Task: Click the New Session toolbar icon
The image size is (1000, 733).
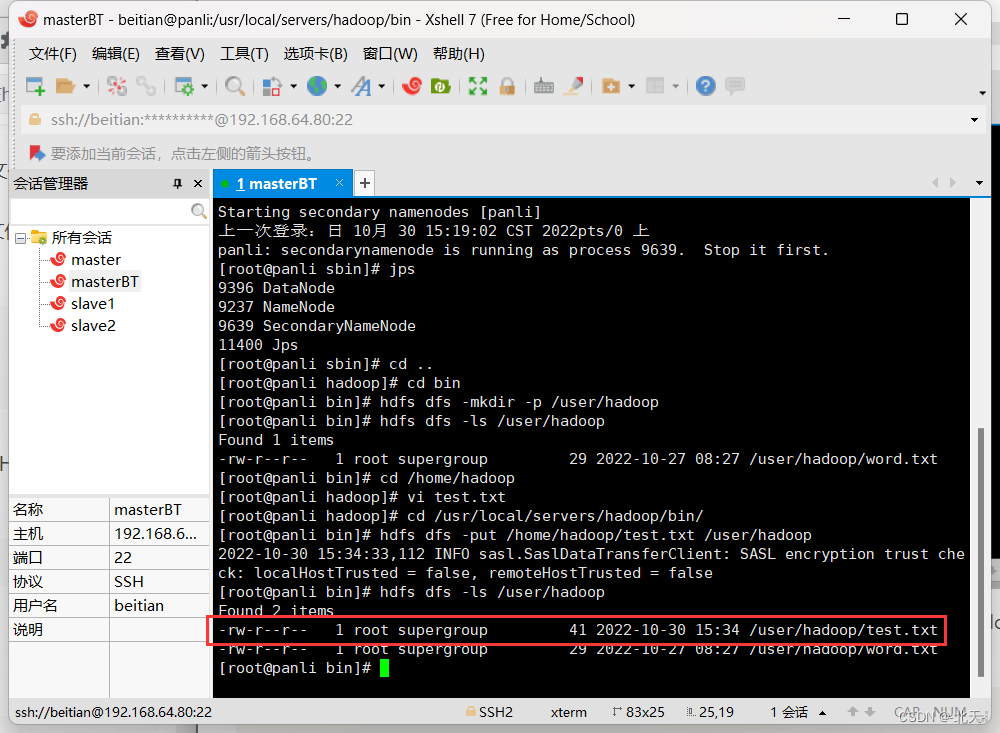Action: 35,85
